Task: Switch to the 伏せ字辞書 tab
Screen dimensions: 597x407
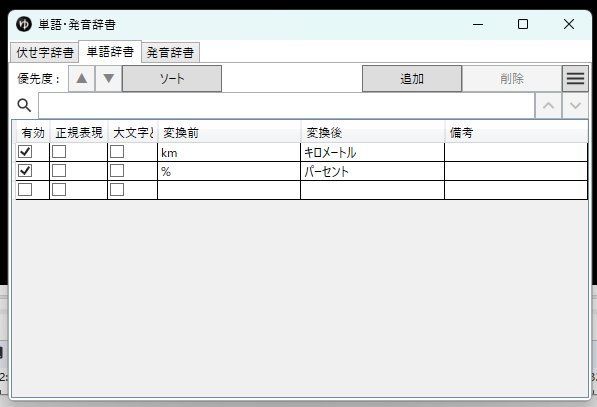Action: click(x=45, y=53)
